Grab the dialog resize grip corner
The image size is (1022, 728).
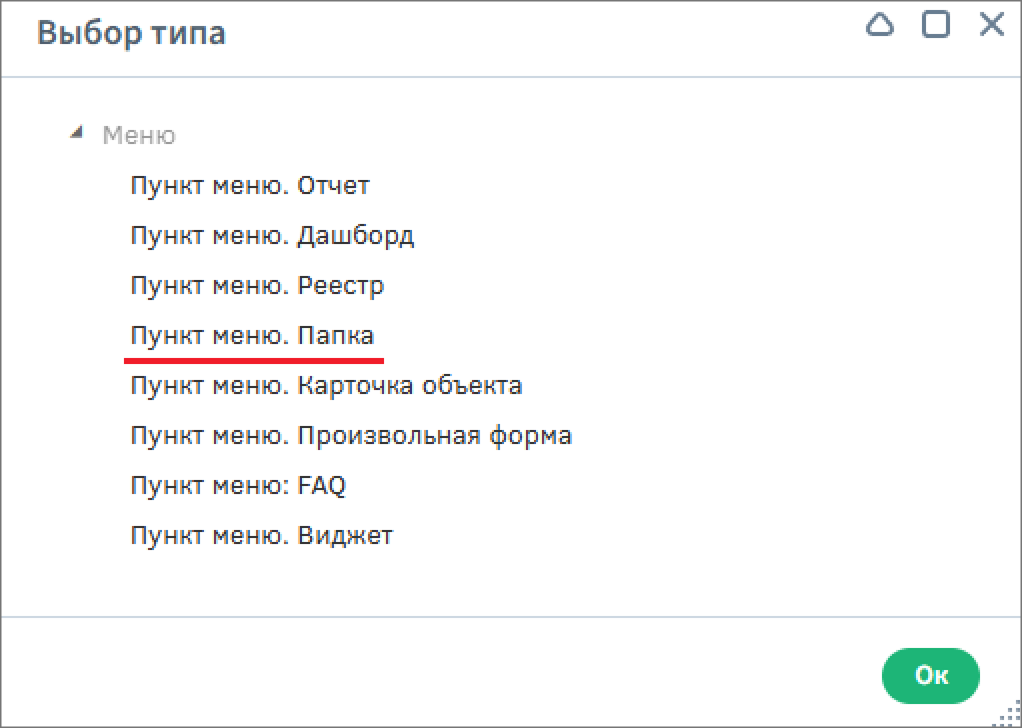(x=1009, y=714)
